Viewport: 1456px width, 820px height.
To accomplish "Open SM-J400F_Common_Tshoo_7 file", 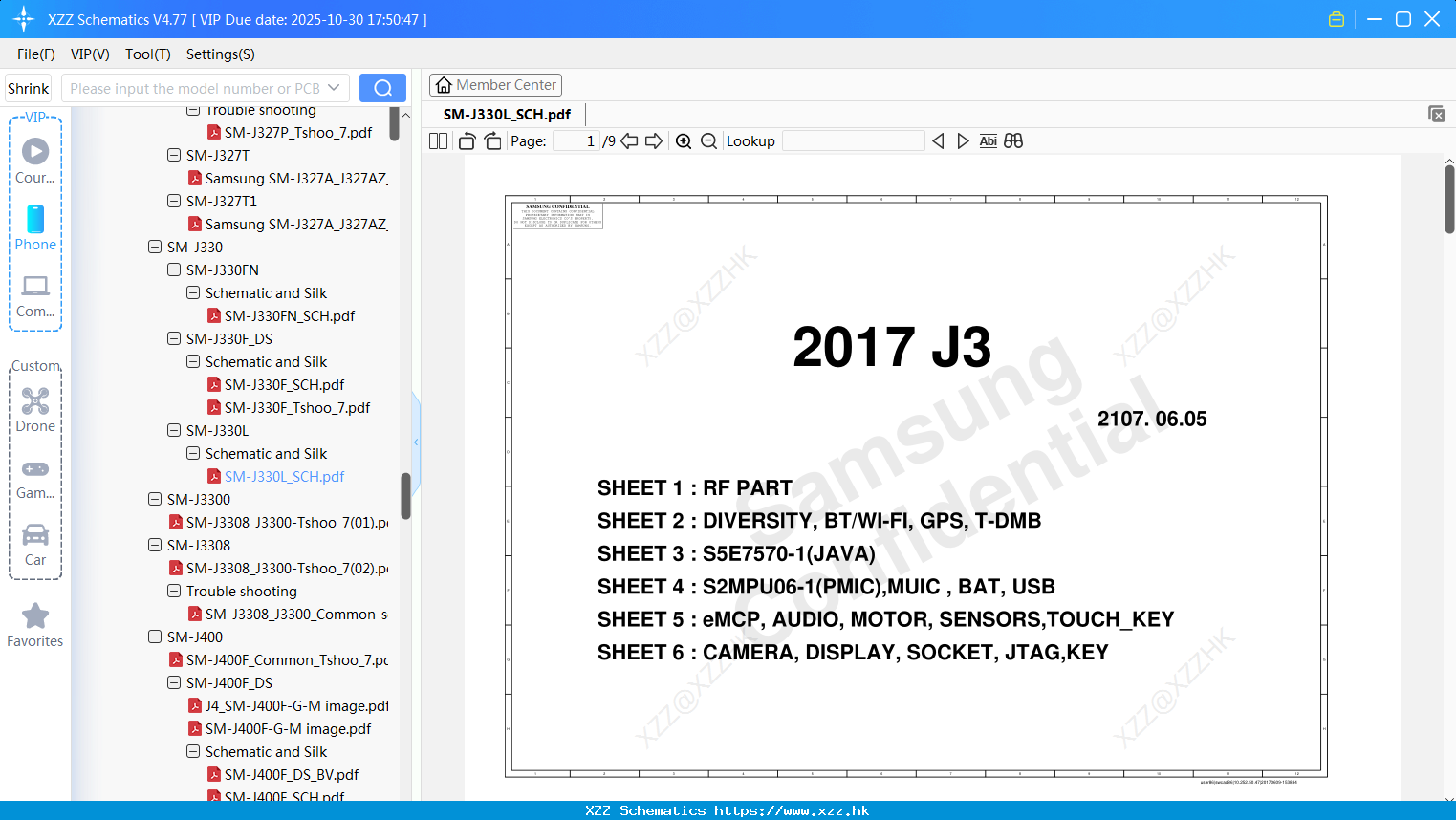I will point(287,659).
